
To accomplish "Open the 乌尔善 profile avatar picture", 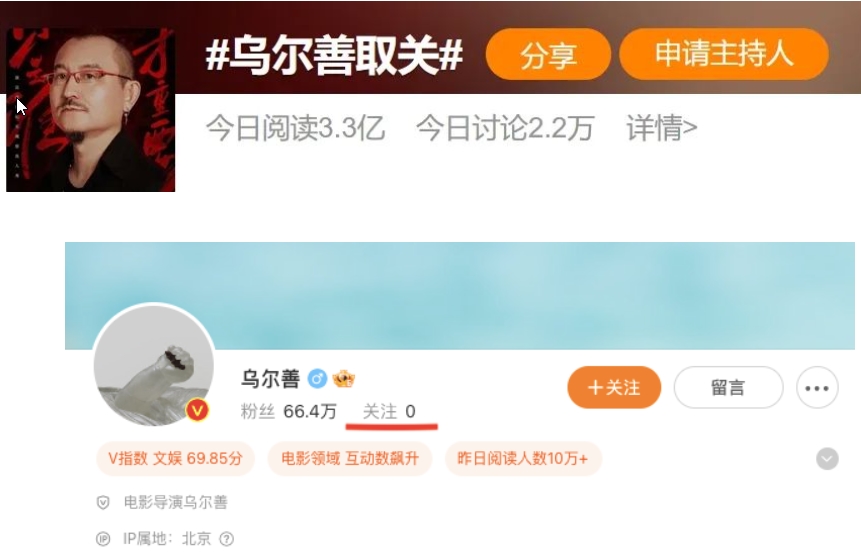I will pyautogui.click(x=154, y=365).
